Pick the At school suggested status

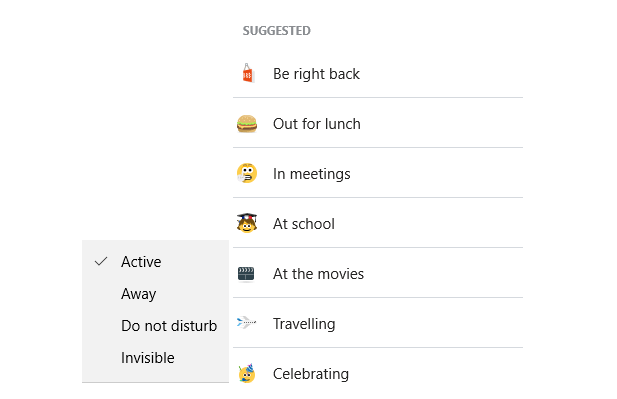378,224
